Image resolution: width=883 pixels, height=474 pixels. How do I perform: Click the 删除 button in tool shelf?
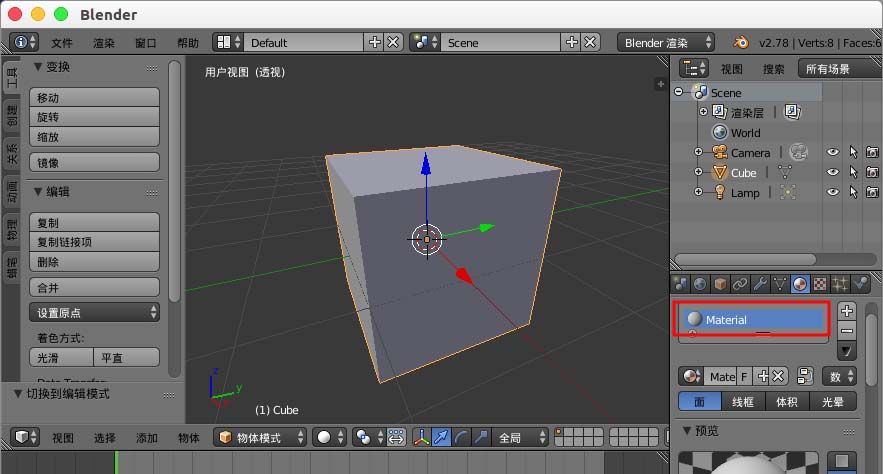click(x=95, y=262)
